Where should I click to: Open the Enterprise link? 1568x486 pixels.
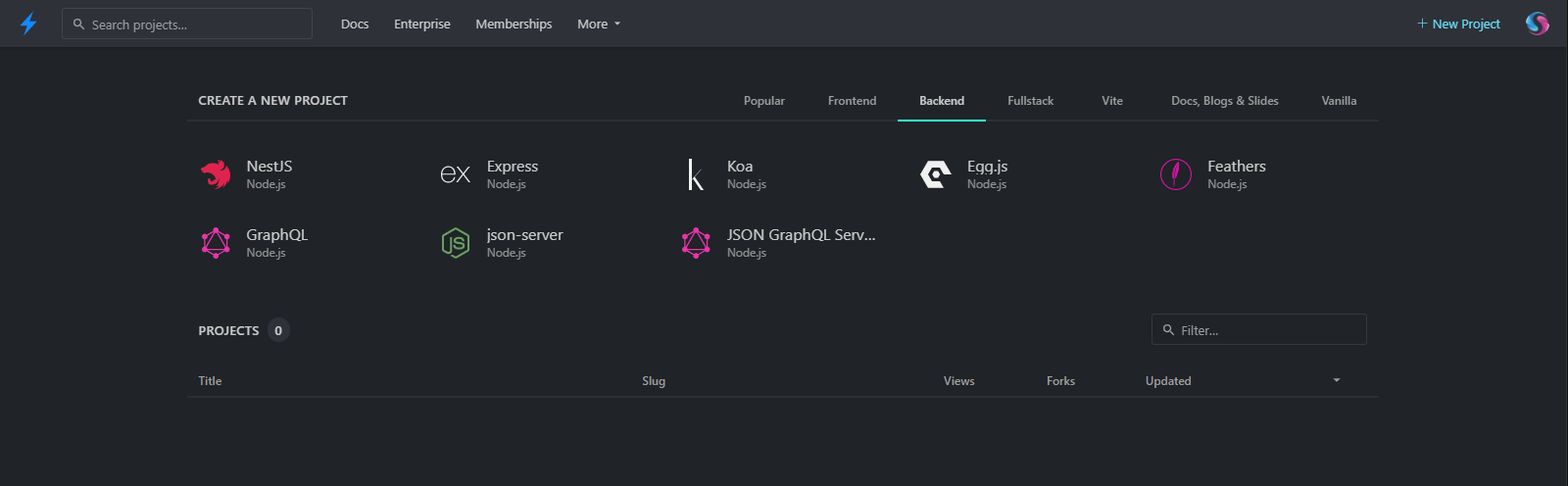(422, 24)
